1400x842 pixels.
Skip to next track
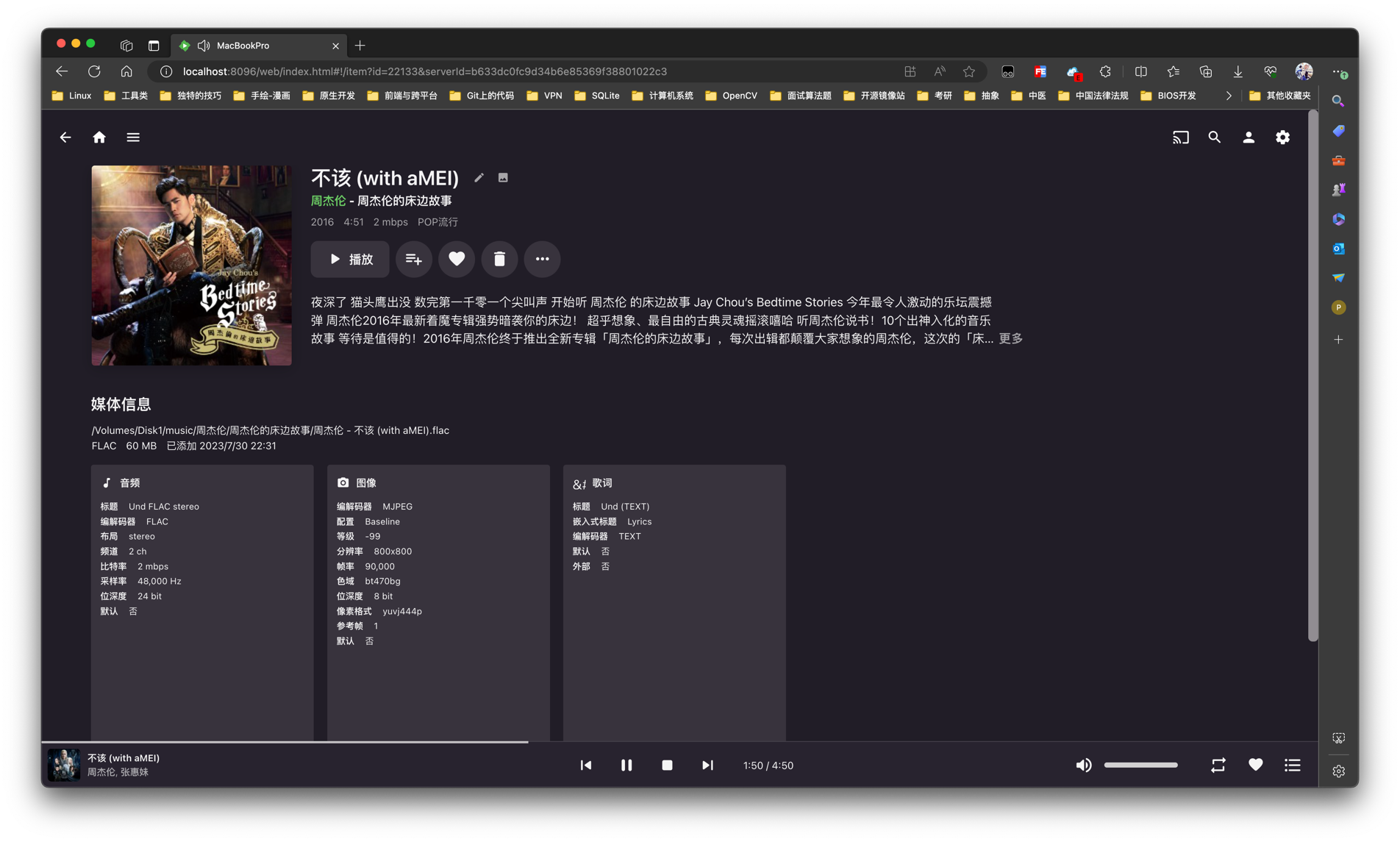[x=707, y=766]
